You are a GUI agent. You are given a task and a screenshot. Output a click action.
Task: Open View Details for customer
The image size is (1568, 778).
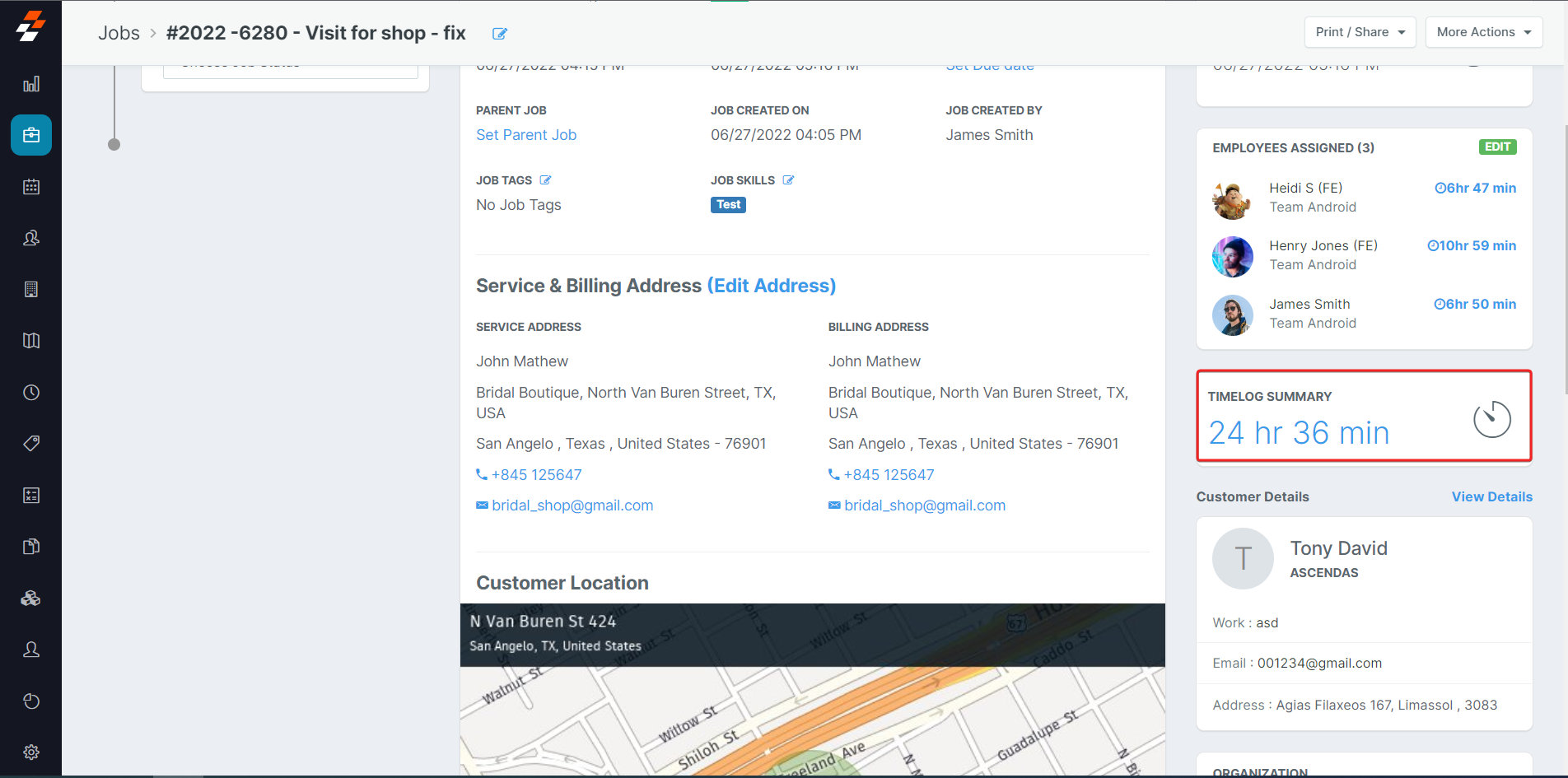(1491, 496)
